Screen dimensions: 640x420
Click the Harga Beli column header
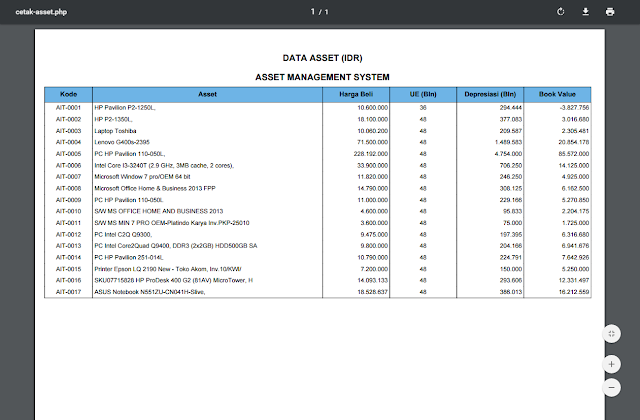[356, 94]
